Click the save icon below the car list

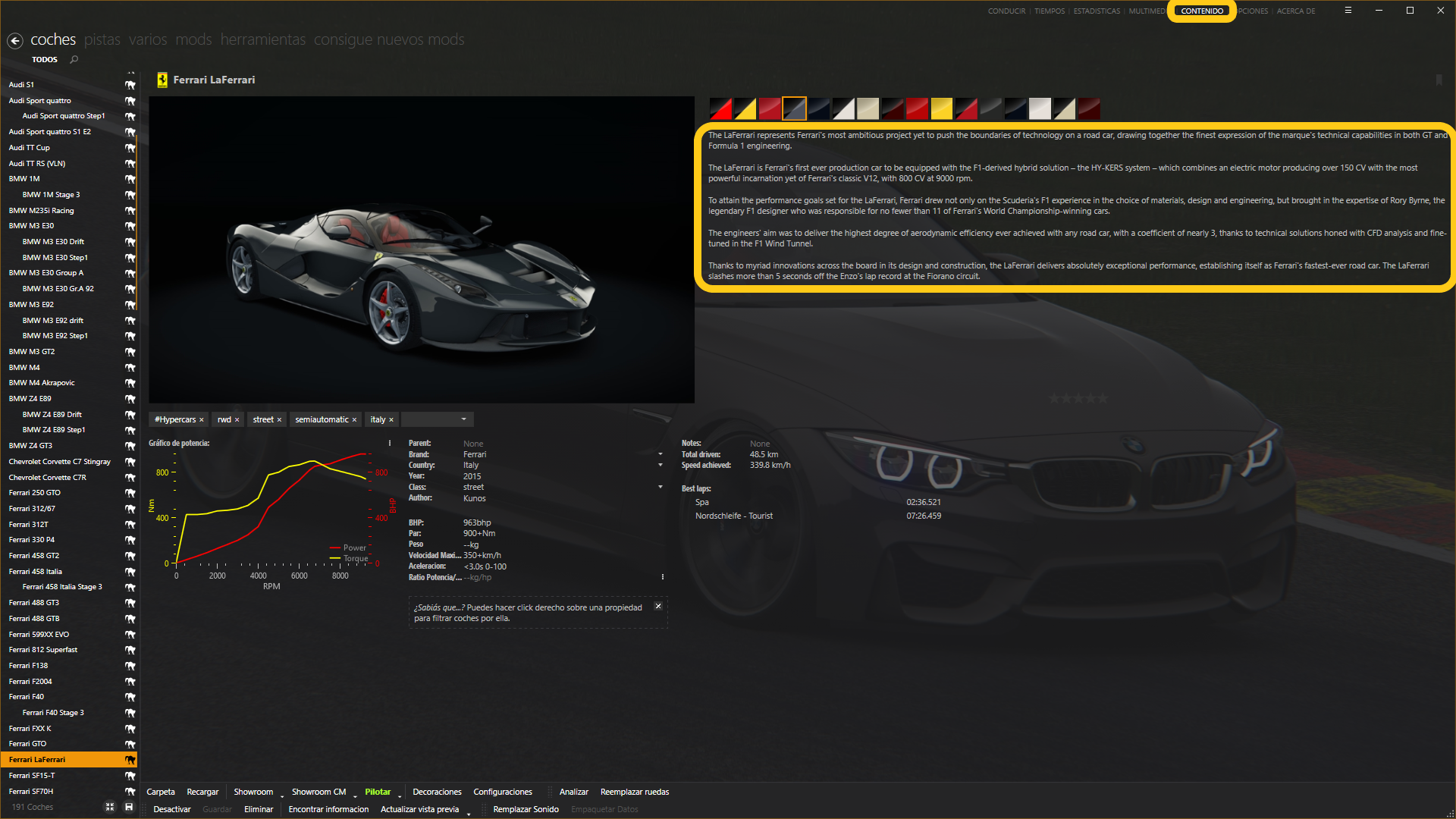129,807
